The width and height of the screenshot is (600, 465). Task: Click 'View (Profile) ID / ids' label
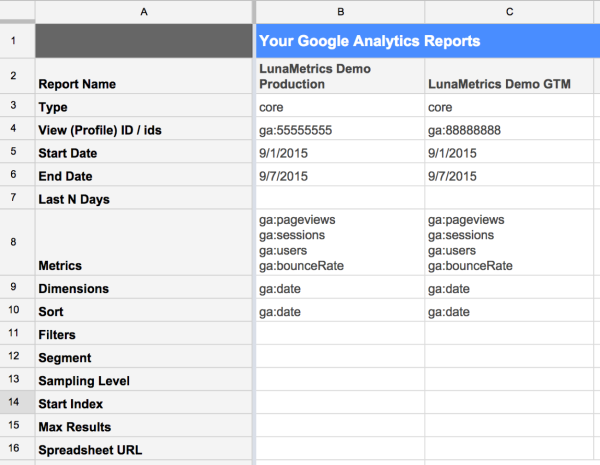point(143,128)
